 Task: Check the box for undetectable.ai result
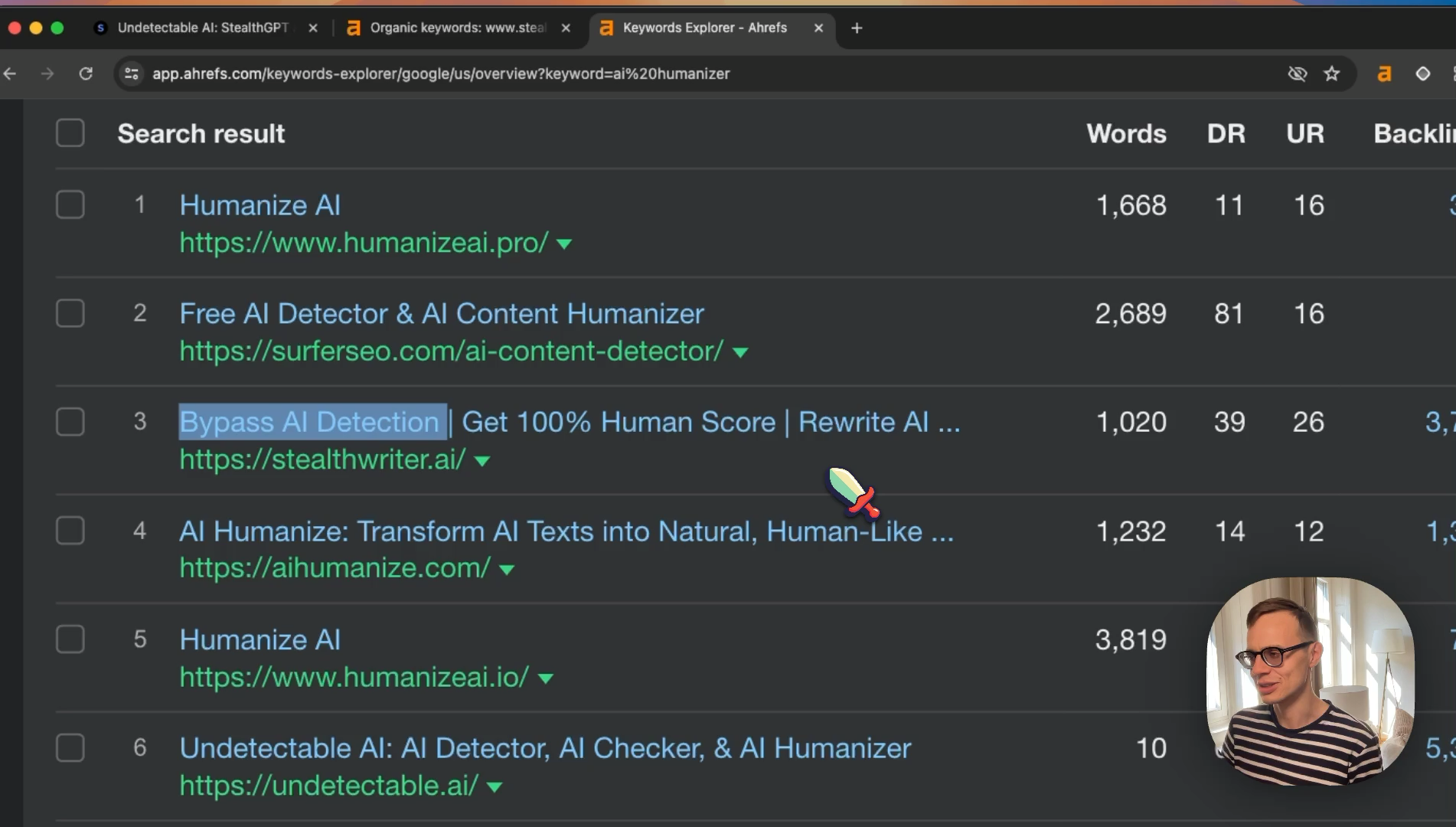pyautogui.click(x=70, y=748)
